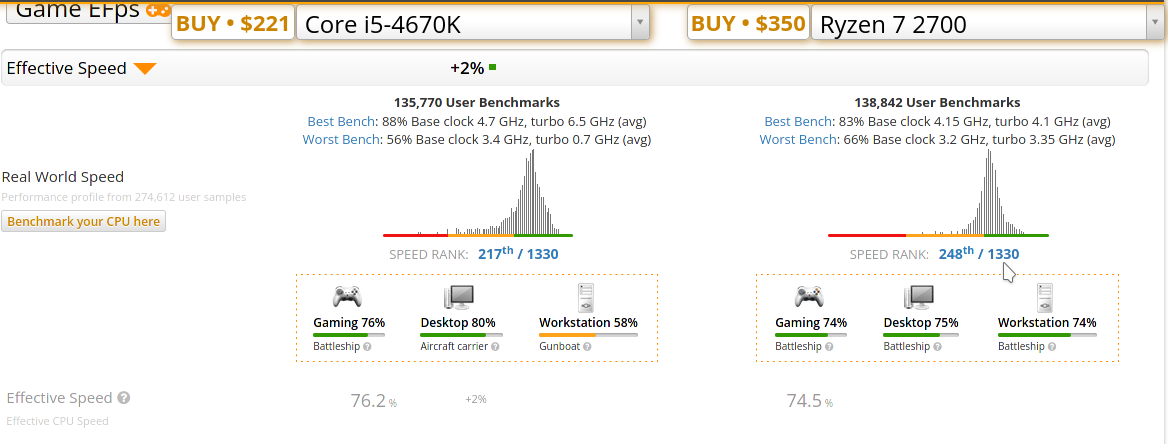
Task: Click the +2% value in Effective Speed header
Action: [467, 69]
